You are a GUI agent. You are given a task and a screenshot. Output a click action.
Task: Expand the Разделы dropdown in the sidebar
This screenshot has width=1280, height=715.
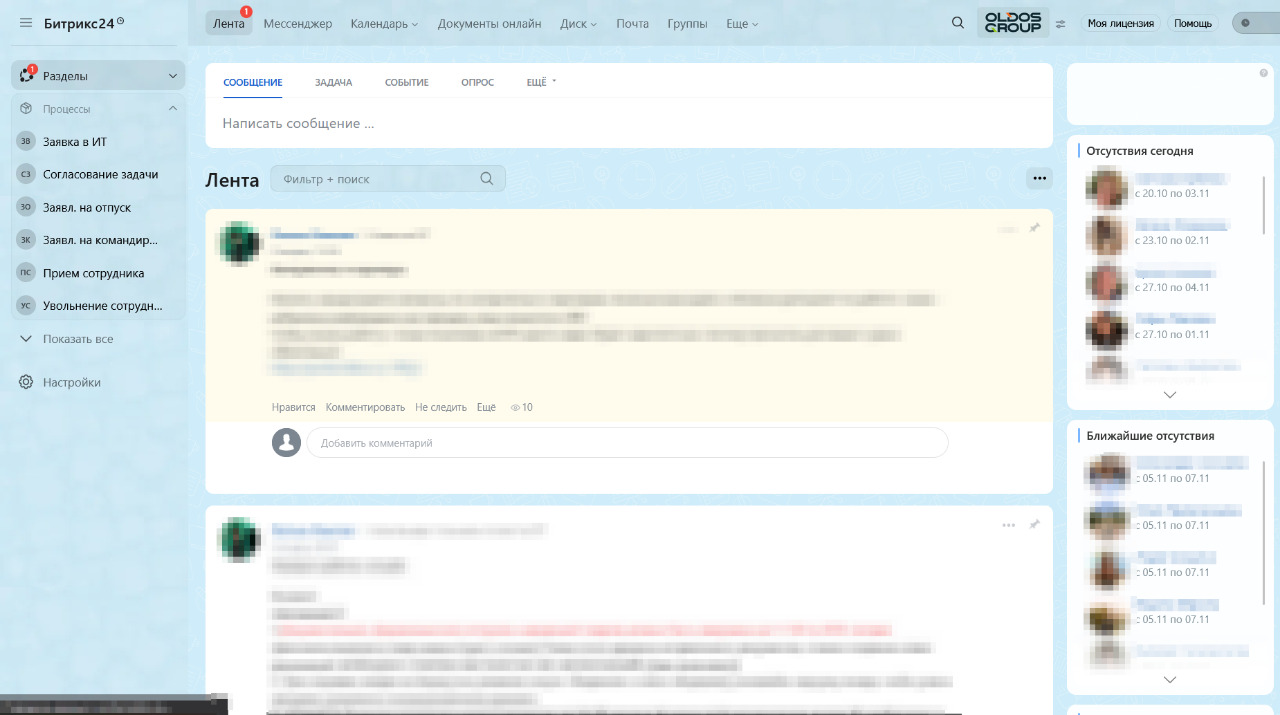[x=172, y=76]
